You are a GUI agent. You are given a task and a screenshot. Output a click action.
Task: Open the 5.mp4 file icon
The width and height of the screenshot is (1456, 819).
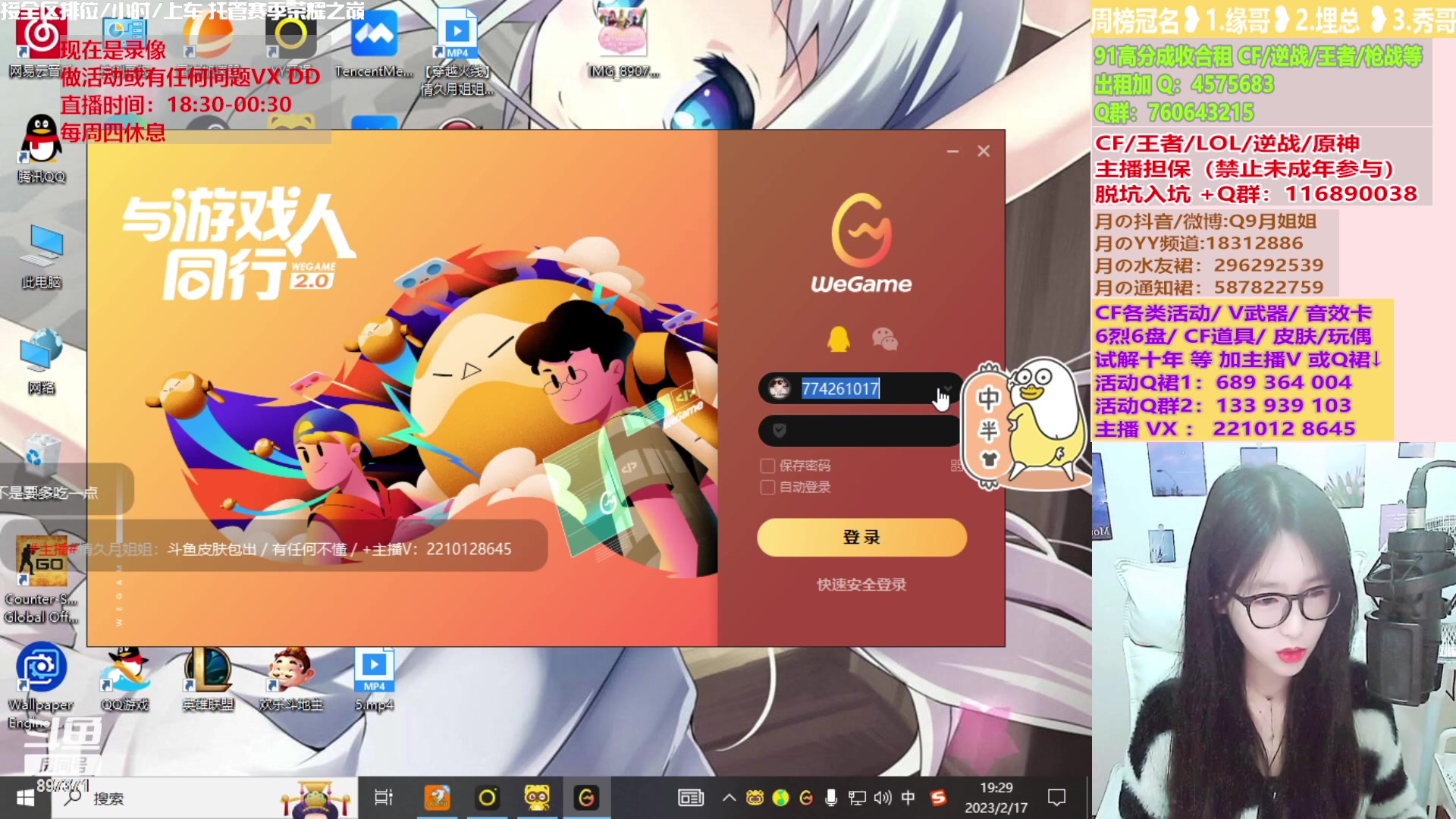[x=374, y=679]
